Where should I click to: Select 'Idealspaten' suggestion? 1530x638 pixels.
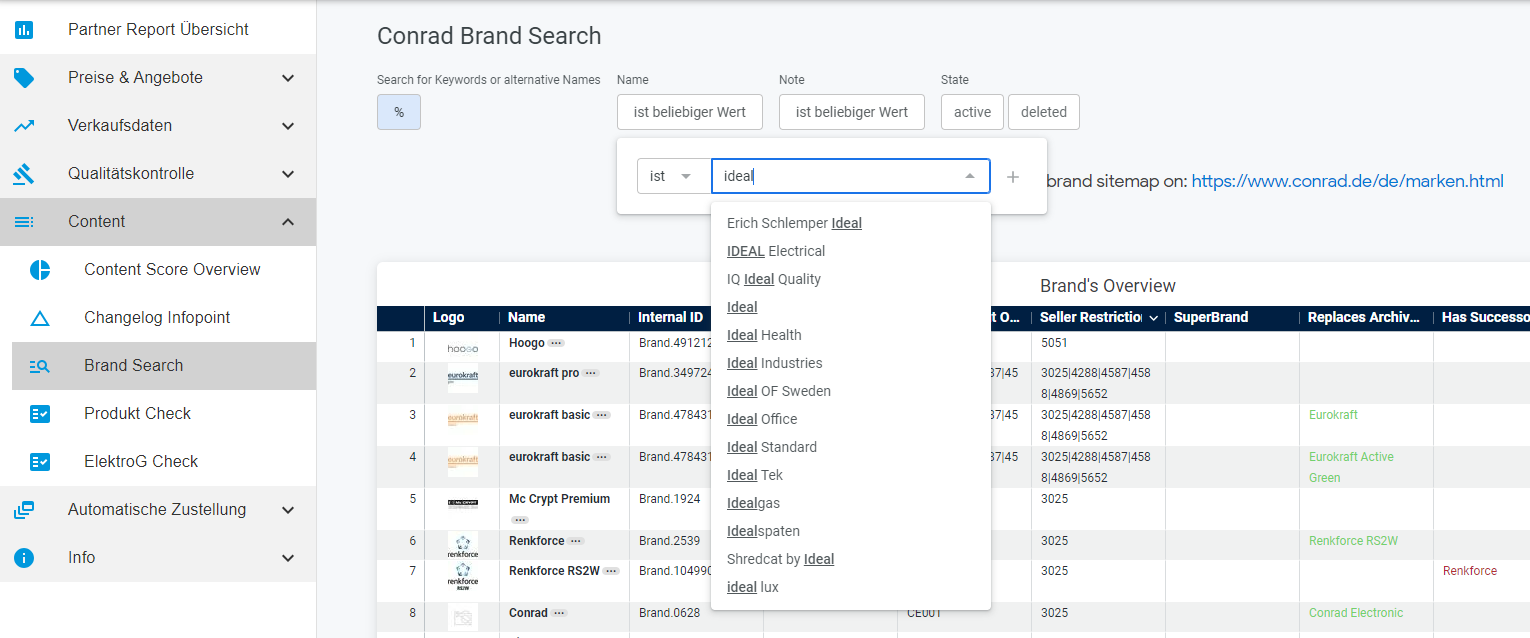pyautogui.click(x=851, y=531)
